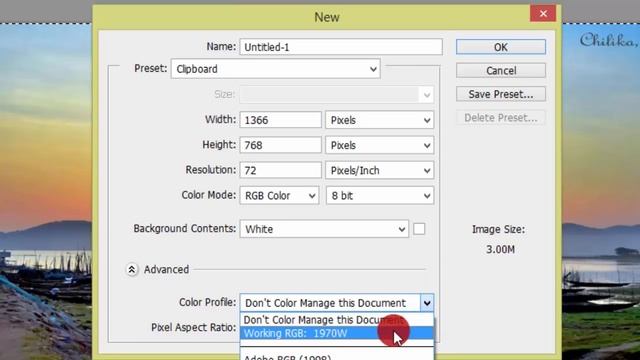Open the Resolution units dropdown

click(x=380, y=170)
